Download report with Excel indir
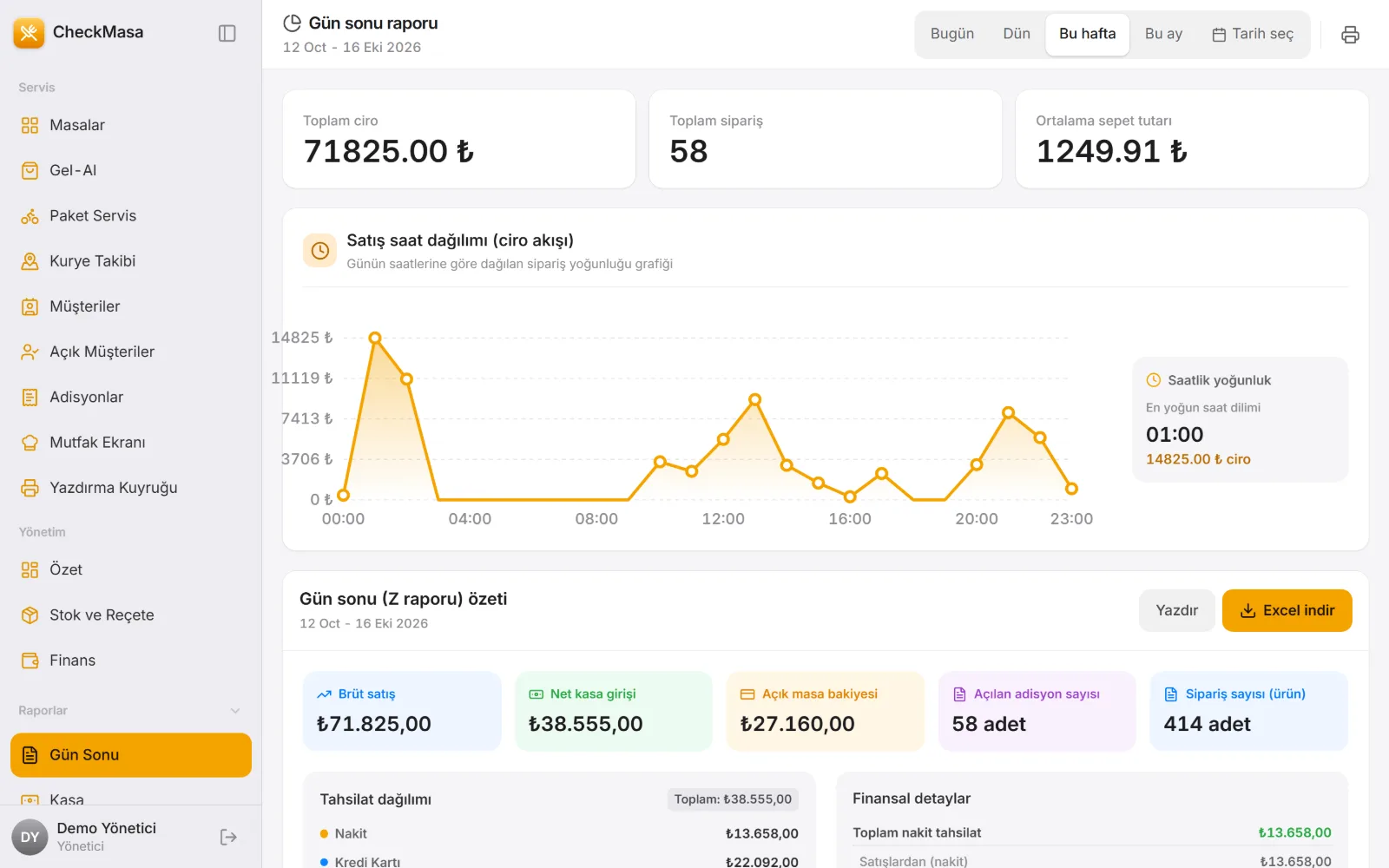The width and height of the screenshot is (1389, 868). click(x=1287, y=610)
